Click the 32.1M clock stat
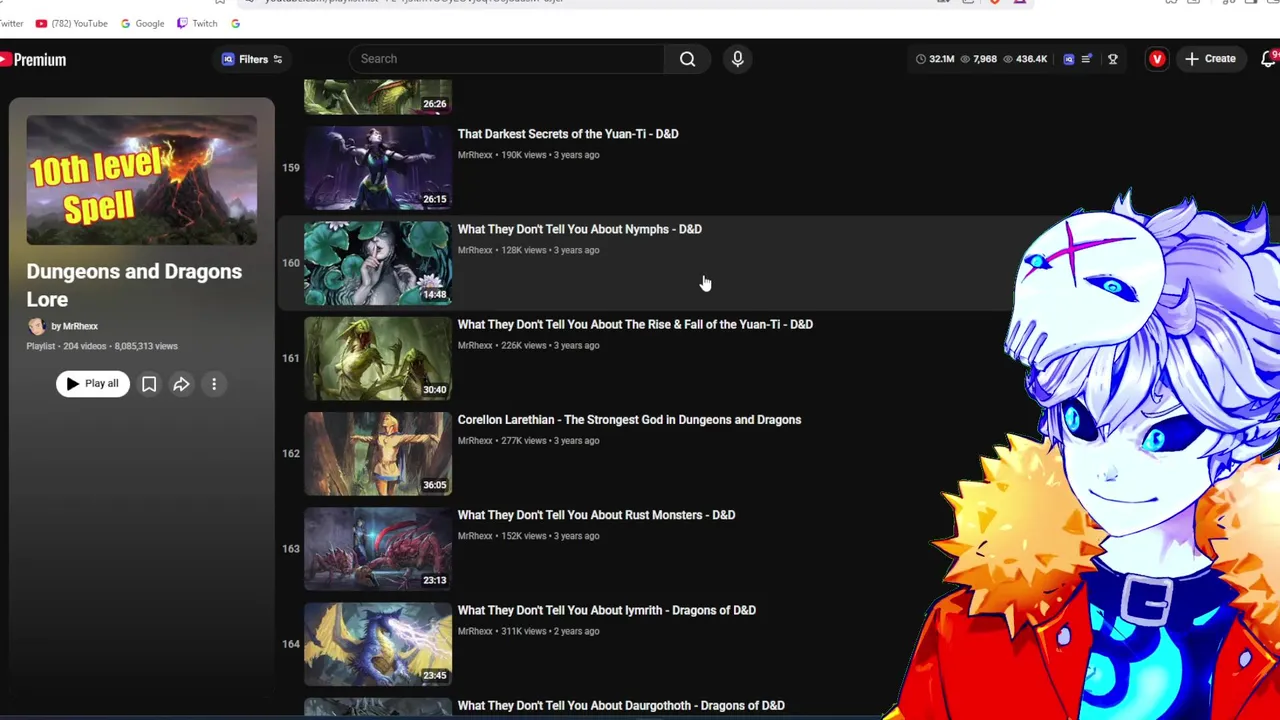 pos(934,59)
